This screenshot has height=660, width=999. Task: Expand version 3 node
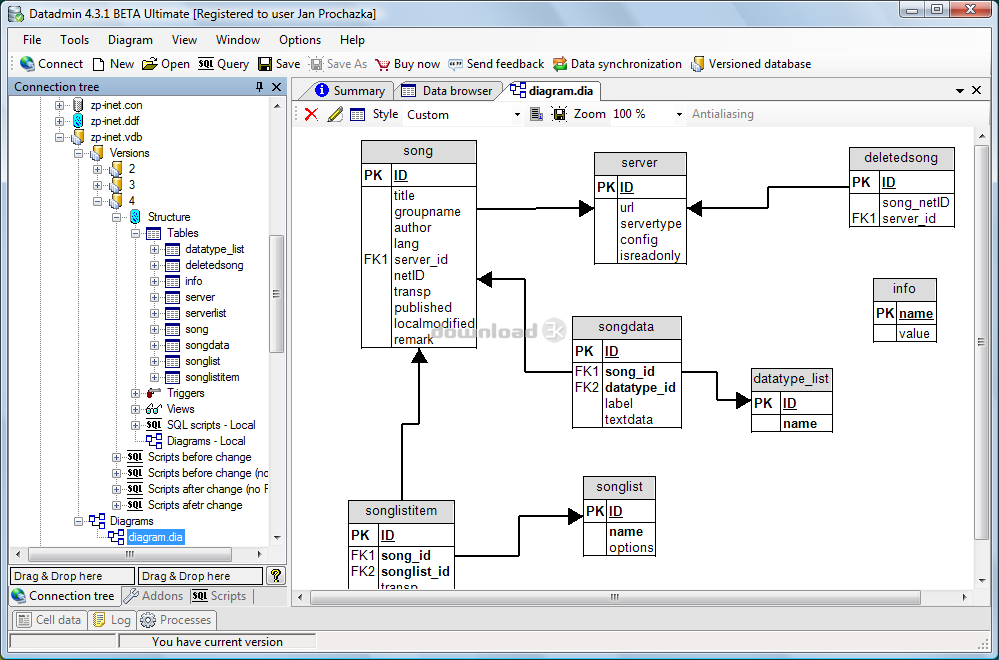pyautogui.click(x=97, y=185)
